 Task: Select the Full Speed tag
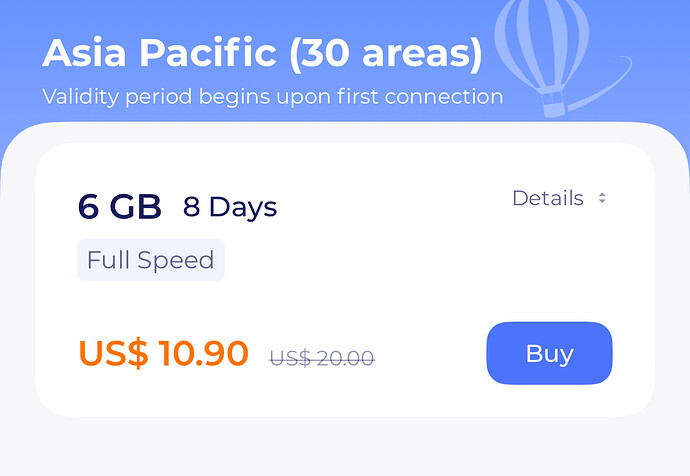(151, 260)
